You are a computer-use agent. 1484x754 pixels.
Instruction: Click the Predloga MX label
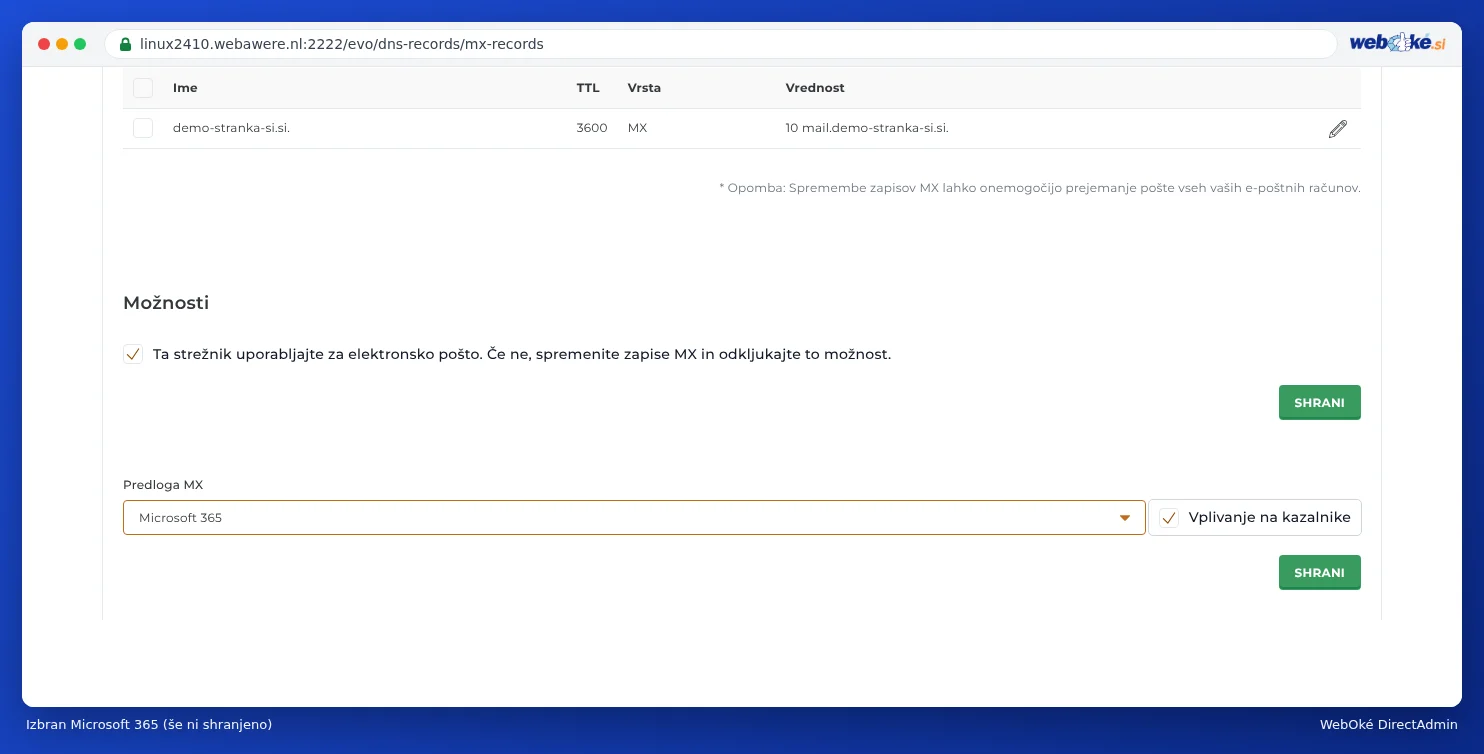pyautogui.click(x=163, y=485)
